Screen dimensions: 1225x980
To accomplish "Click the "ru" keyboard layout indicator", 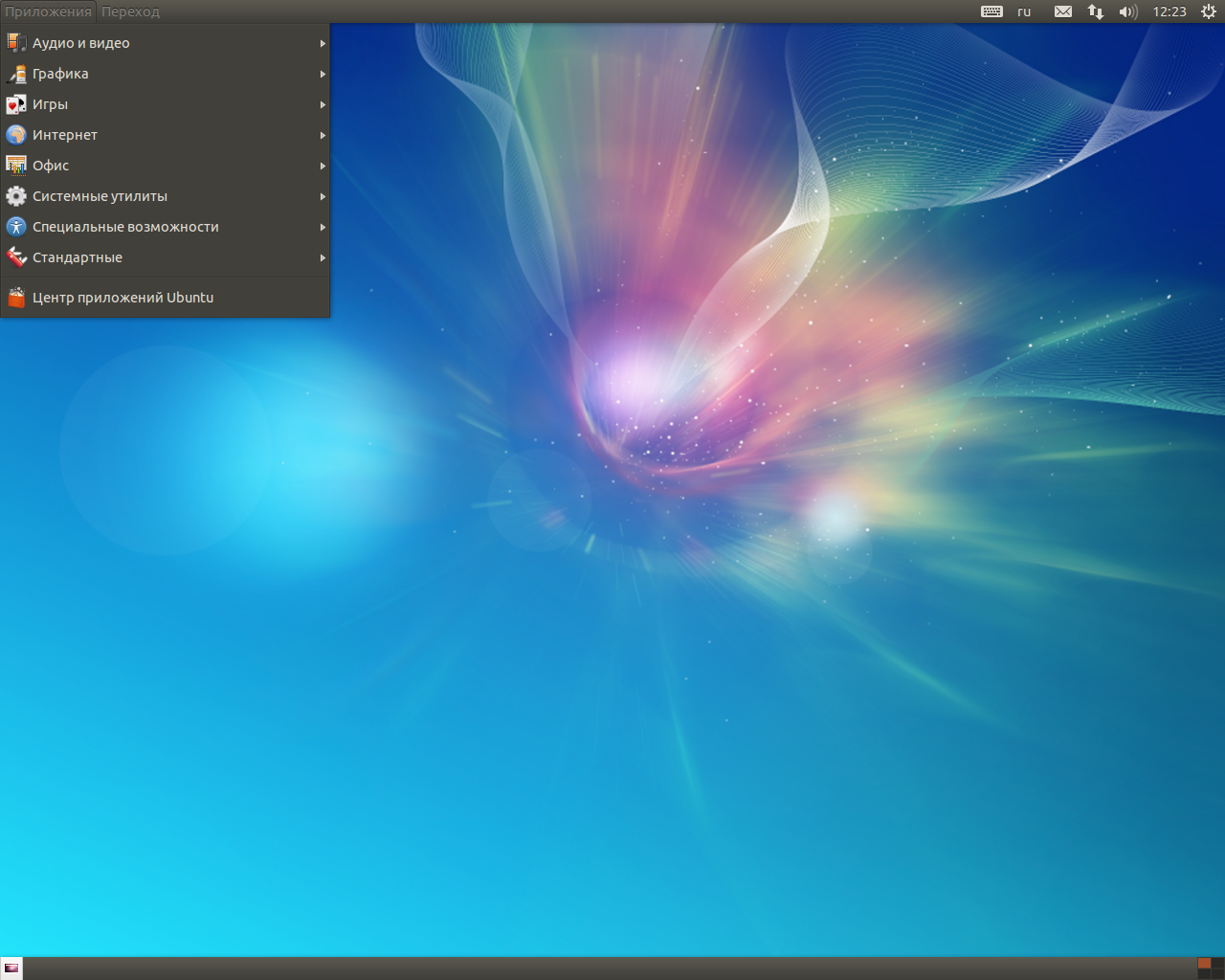I will pyautogui.click(x=1024, y=11).
